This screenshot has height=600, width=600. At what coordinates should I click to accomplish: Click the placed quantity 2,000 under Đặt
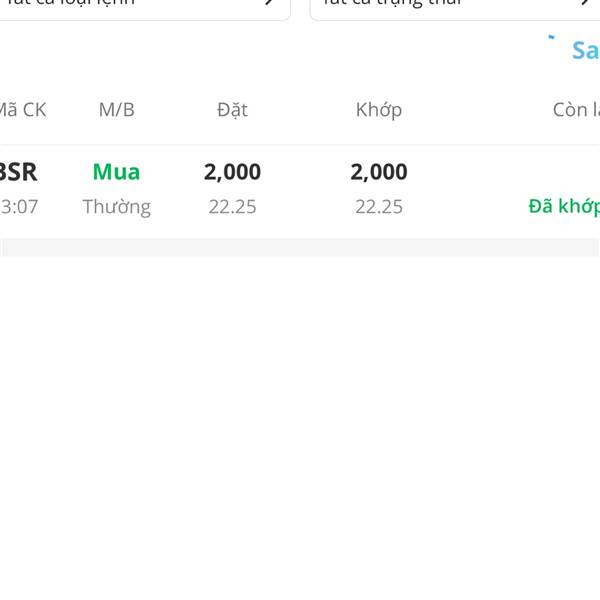coord(232,172)
